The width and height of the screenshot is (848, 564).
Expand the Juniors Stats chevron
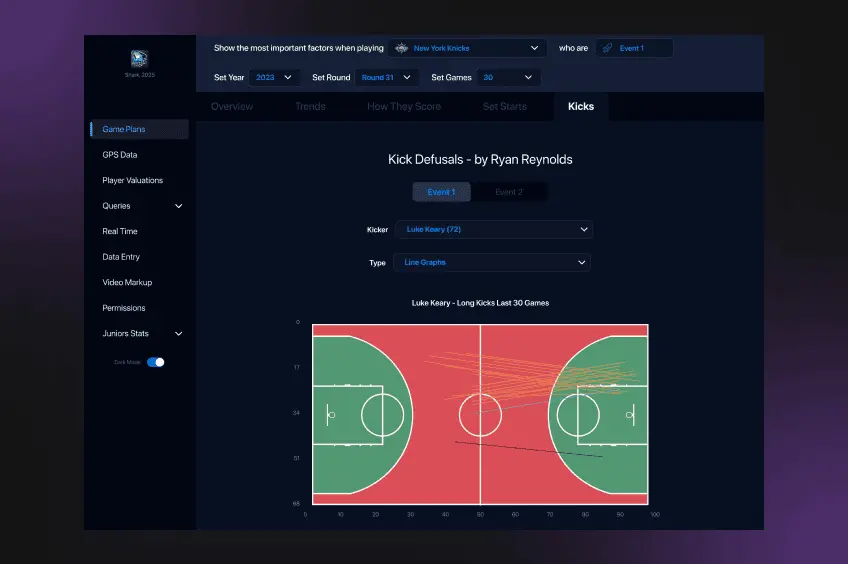[x=179, y=334]
